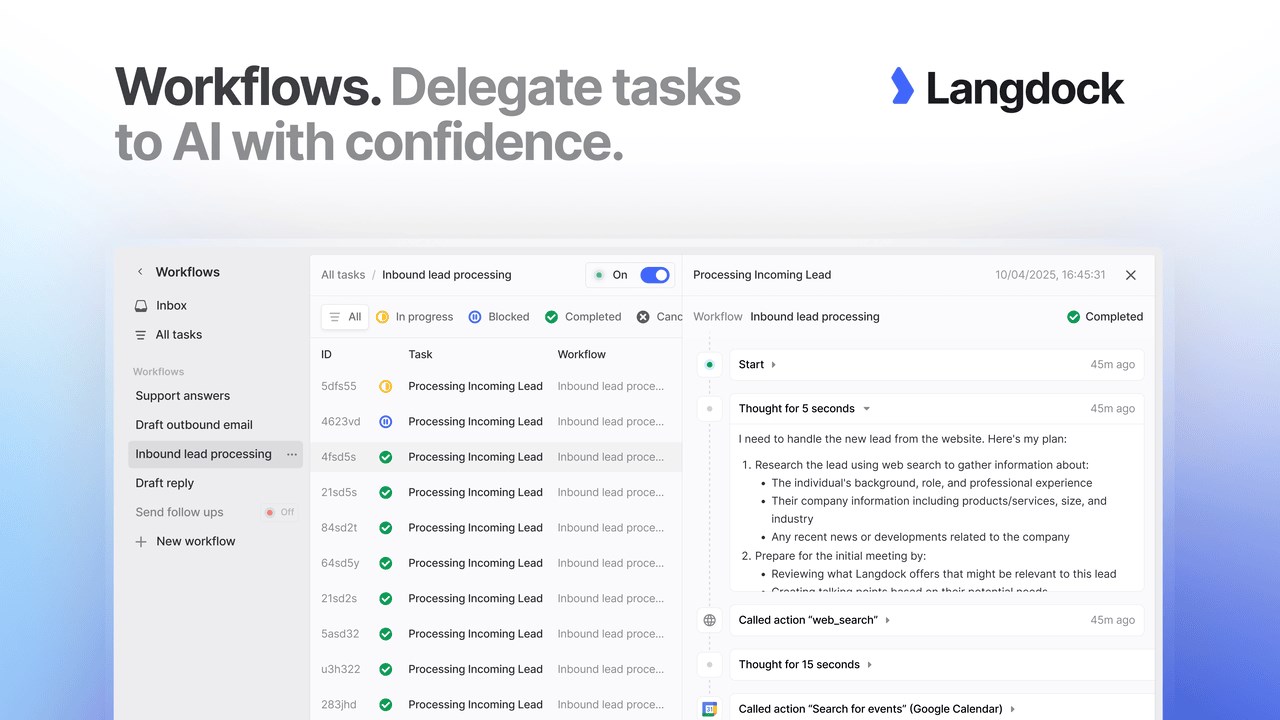The width and height of the screenshot is (1280, 720).
Task: Click the Google Calendar icon in the timeline
Action: pyautogui.click(x=710, y=709)
